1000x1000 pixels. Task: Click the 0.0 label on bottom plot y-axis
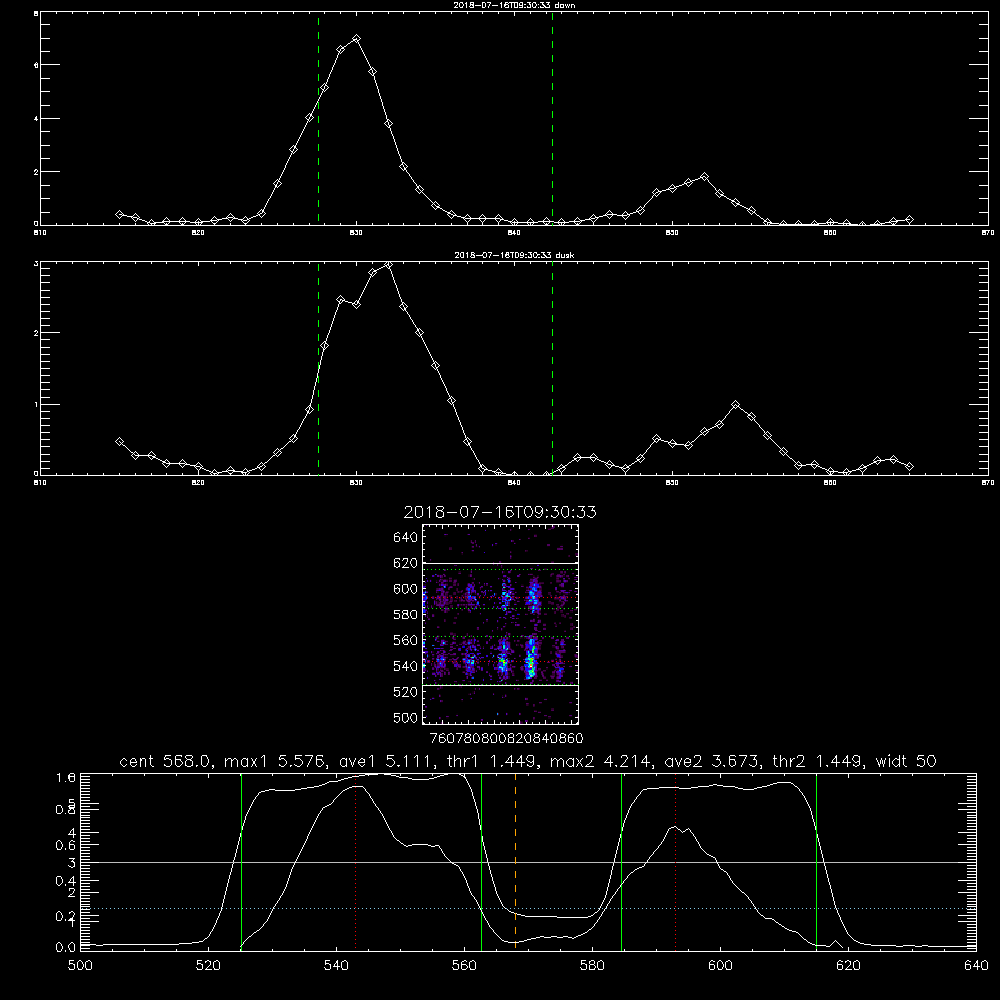66,947
